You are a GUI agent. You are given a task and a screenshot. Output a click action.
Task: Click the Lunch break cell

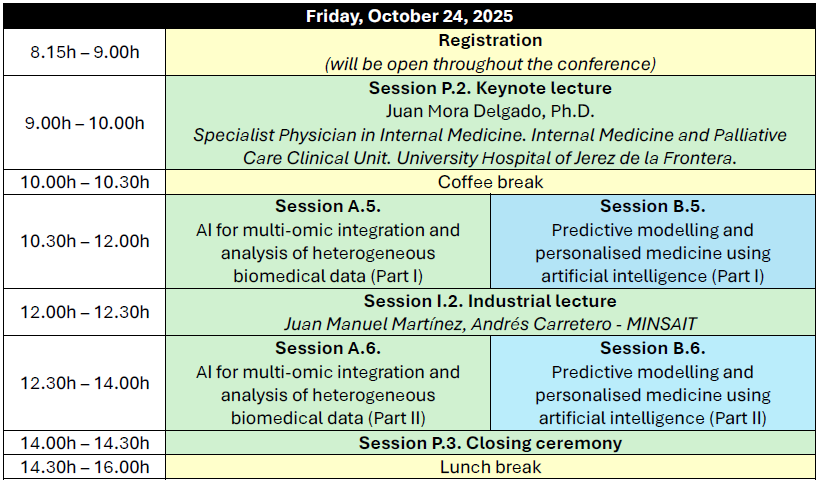click(x=490, y=467)
